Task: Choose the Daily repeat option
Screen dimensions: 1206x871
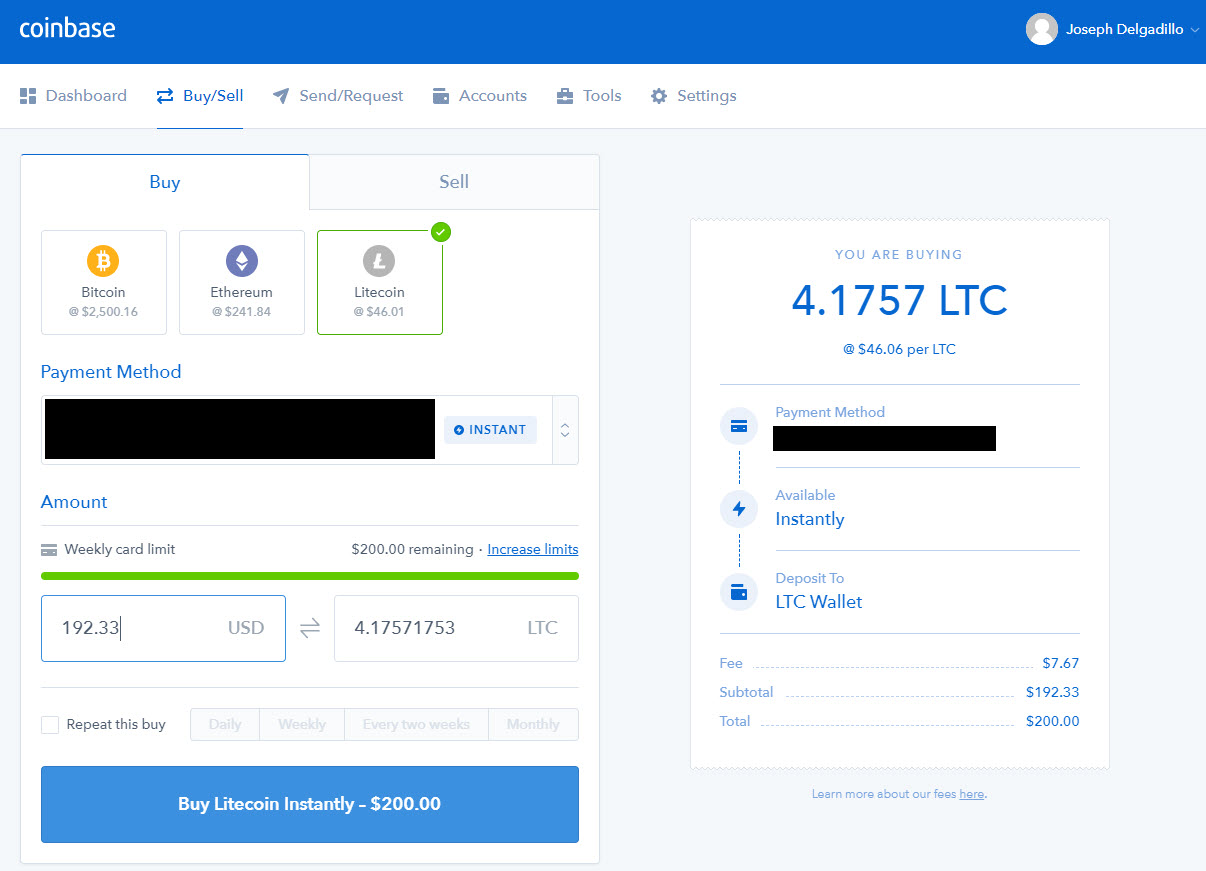Action: pos(225,725)
